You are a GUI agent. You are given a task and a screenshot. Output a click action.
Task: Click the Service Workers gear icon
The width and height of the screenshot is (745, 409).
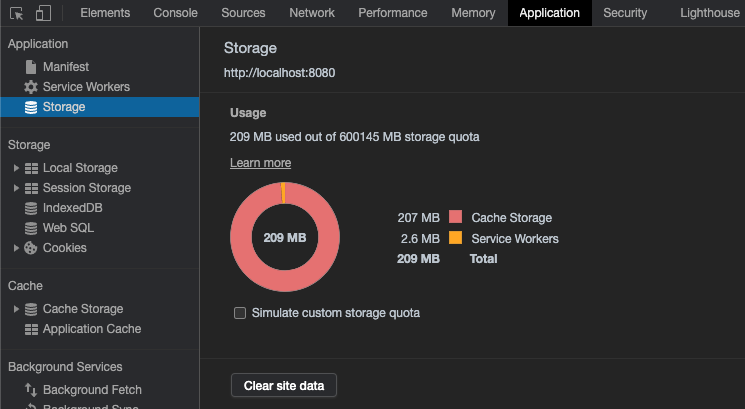(31, 87)
